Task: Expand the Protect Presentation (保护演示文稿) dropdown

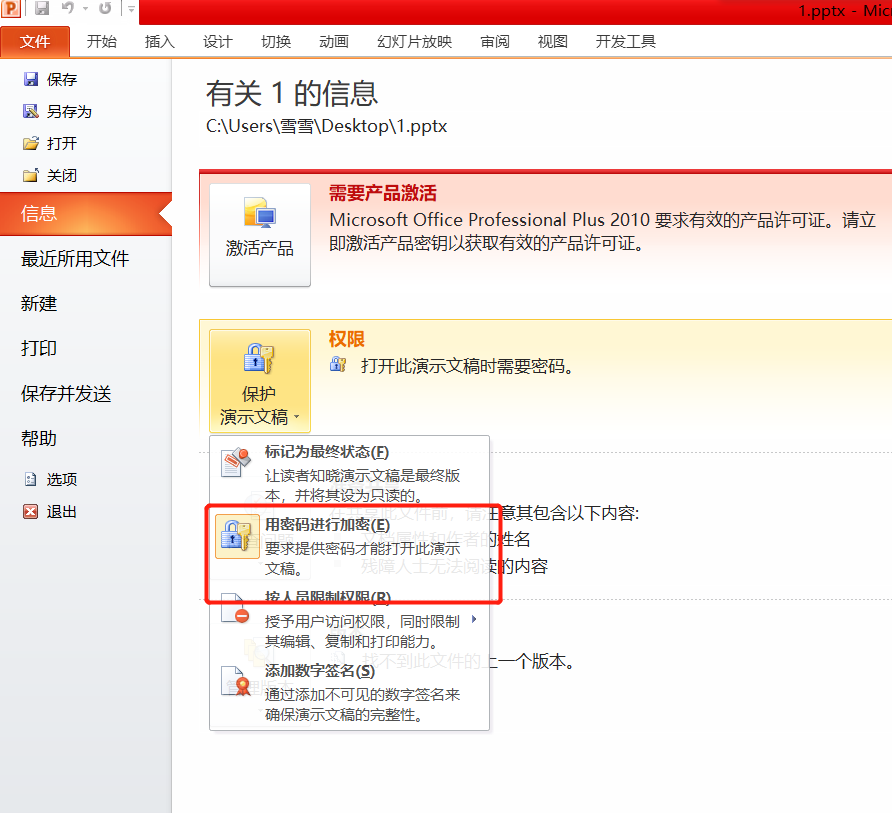Action: pos(260,380)
